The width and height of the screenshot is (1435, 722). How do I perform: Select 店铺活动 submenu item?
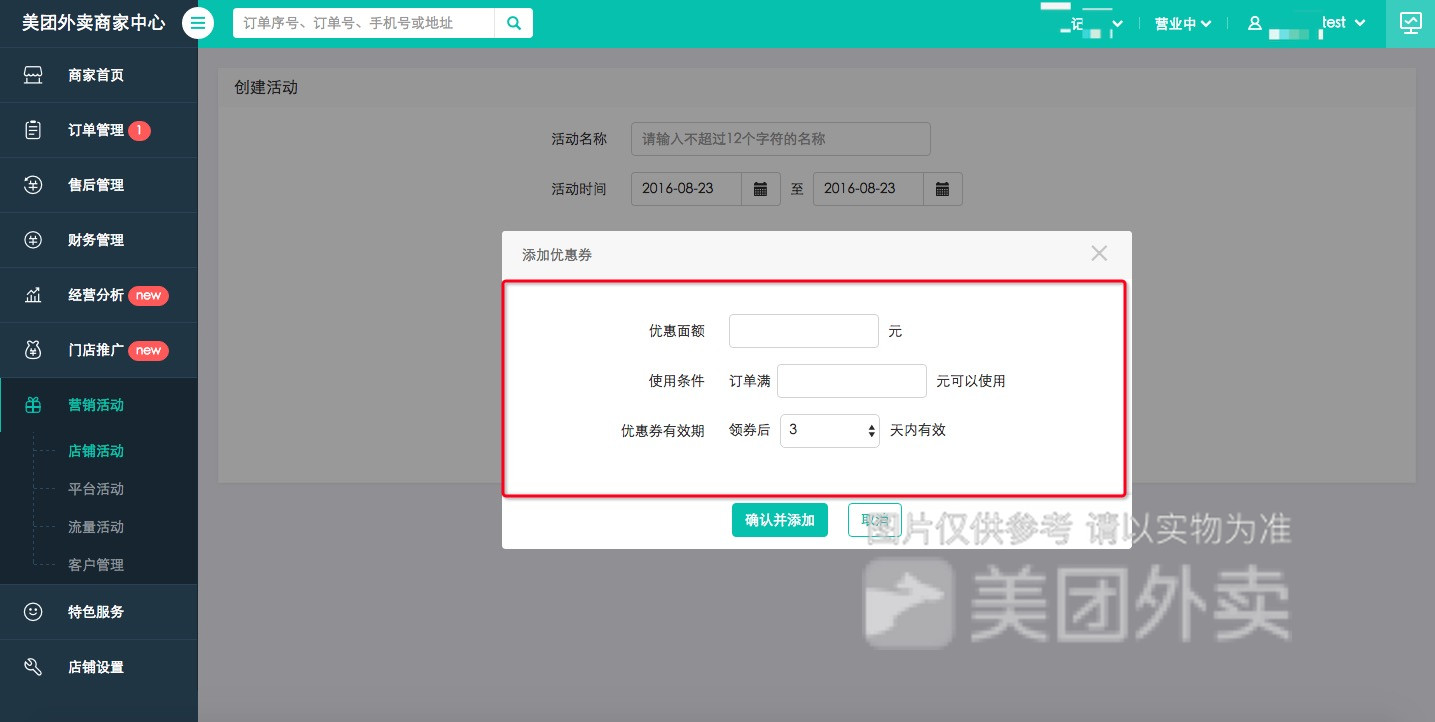(96, 451)
